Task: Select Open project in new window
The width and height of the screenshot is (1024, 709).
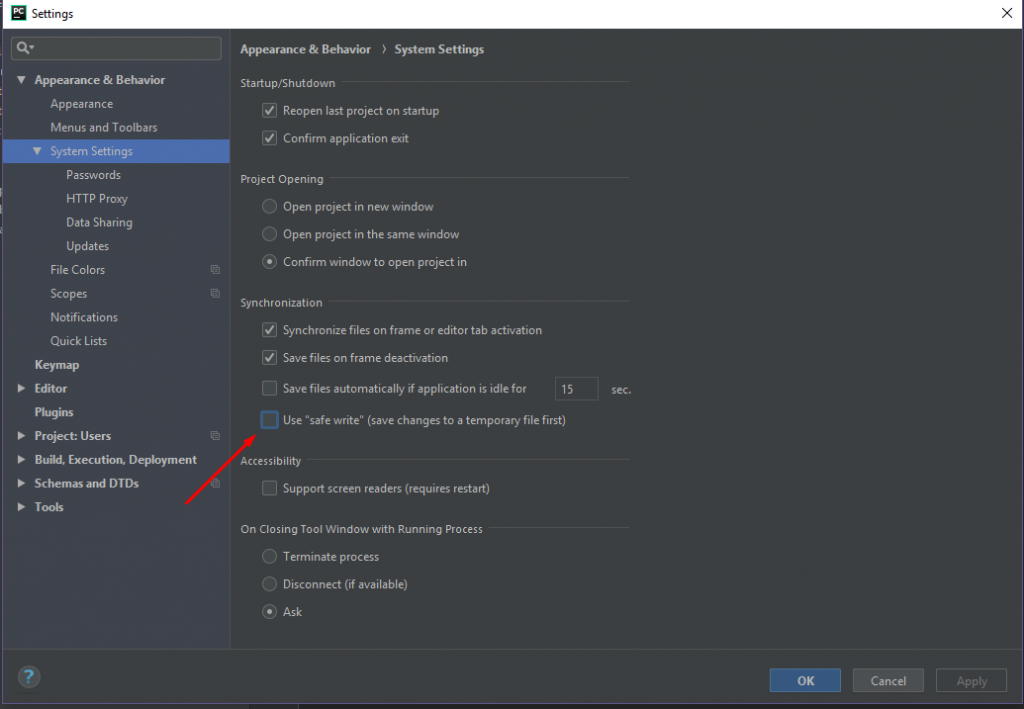Action: 269,207
